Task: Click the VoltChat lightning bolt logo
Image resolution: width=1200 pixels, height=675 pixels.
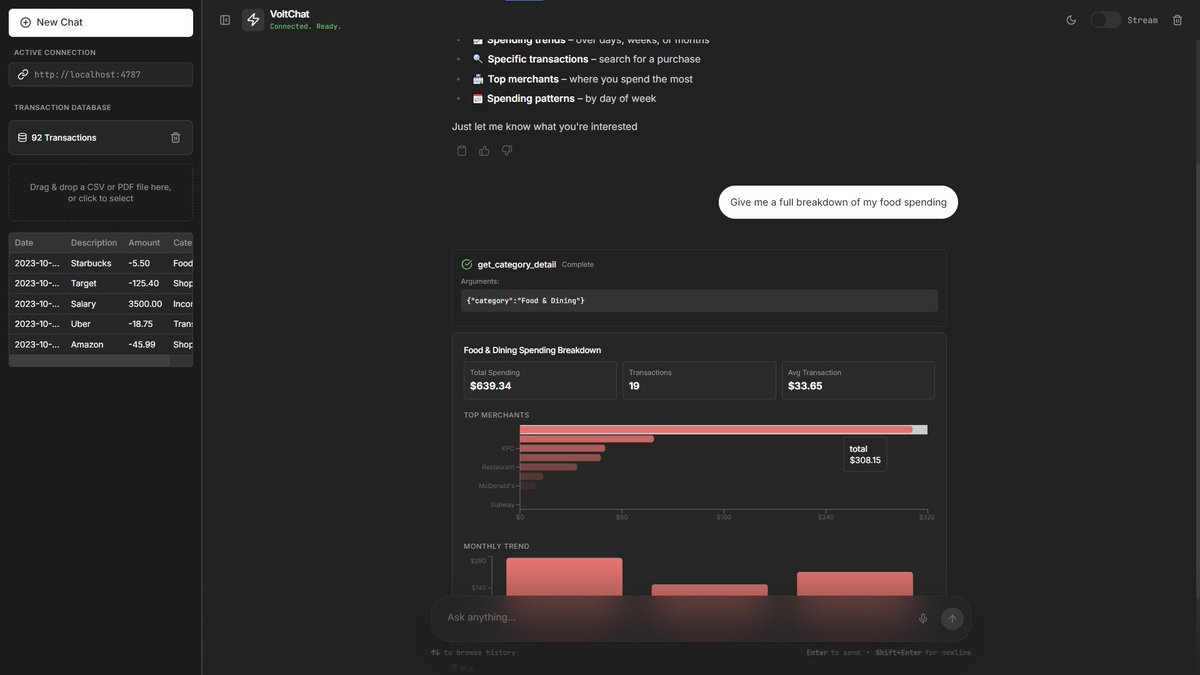Action: [x=253, y=20]
